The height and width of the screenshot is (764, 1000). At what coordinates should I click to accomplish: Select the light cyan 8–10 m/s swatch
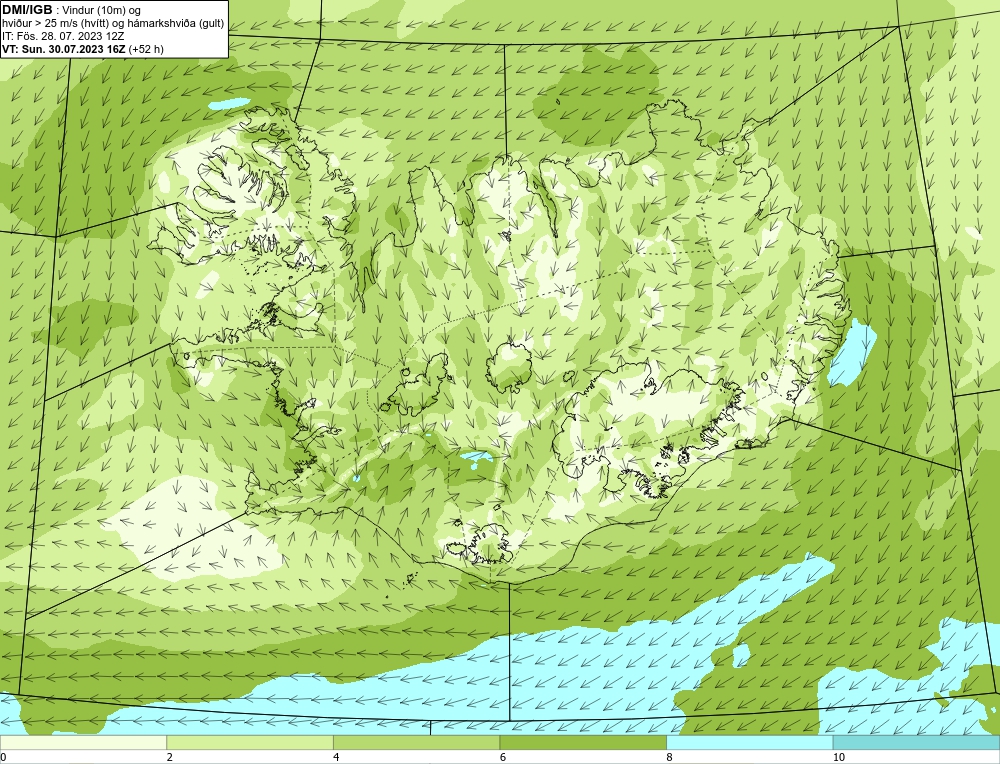pyautogui.click(x=749, y=742)
